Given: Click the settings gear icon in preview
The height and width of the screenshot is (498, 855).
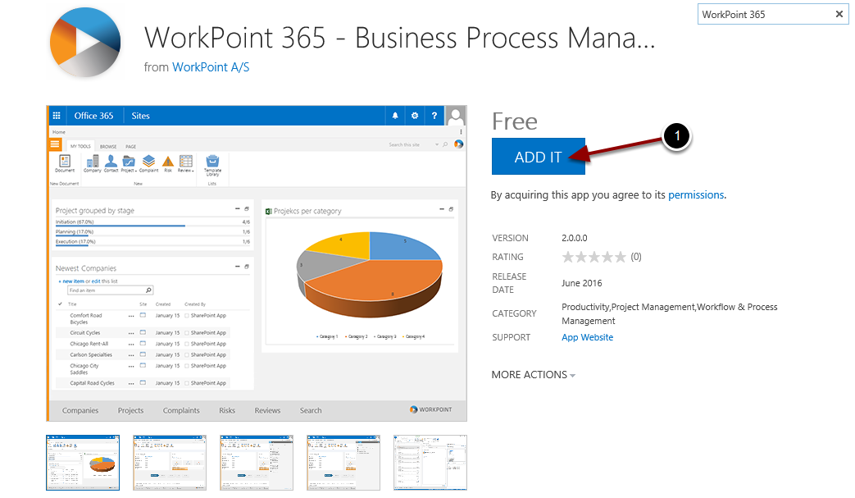Looking at the screenshot, I should click(414, 116).
